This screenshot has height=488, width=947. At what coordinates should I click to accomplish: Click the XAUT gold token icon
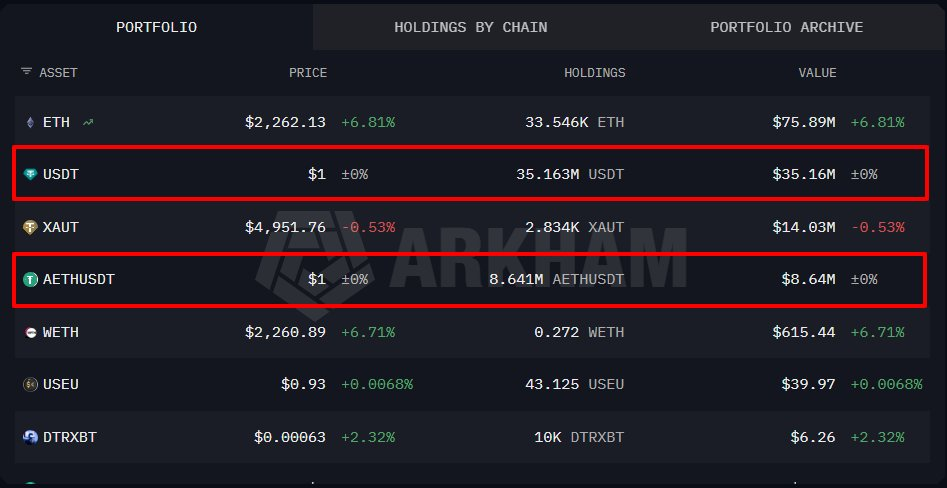[x=29, y=227]
